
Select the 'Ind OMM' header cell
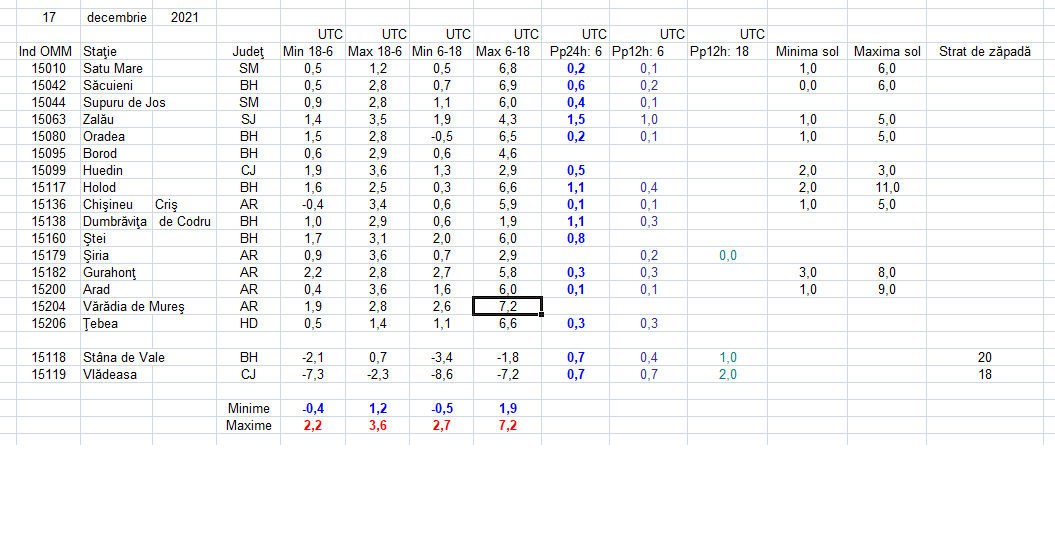48,51
